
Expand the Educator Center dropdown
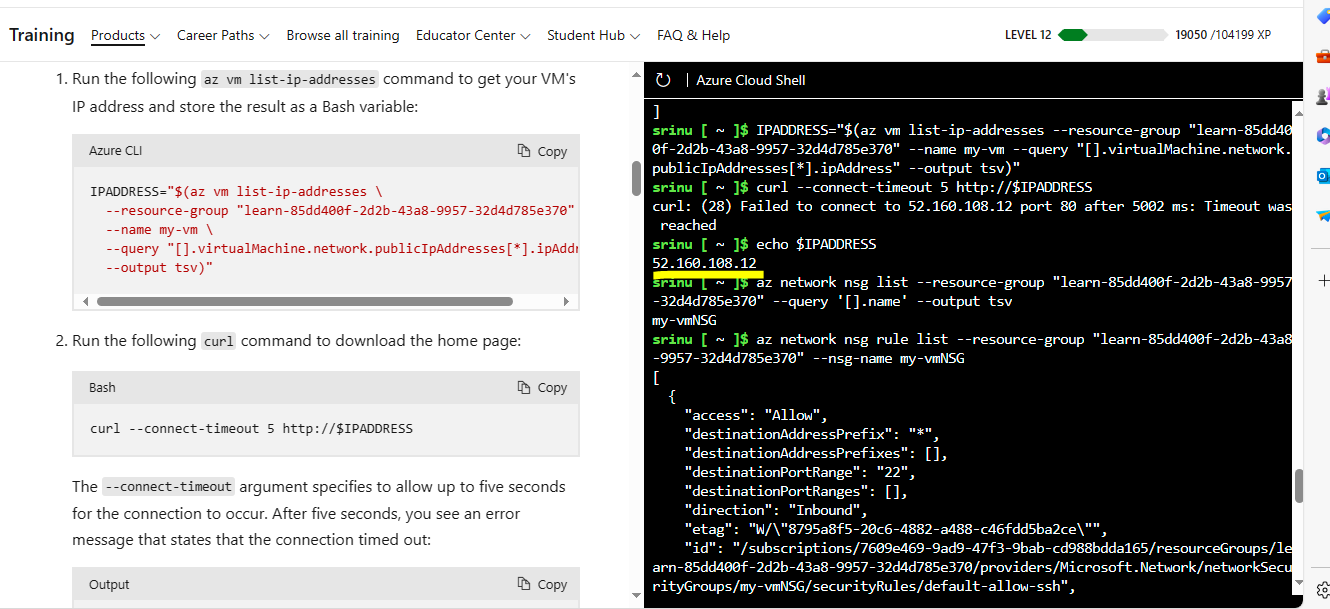point(473,35)
